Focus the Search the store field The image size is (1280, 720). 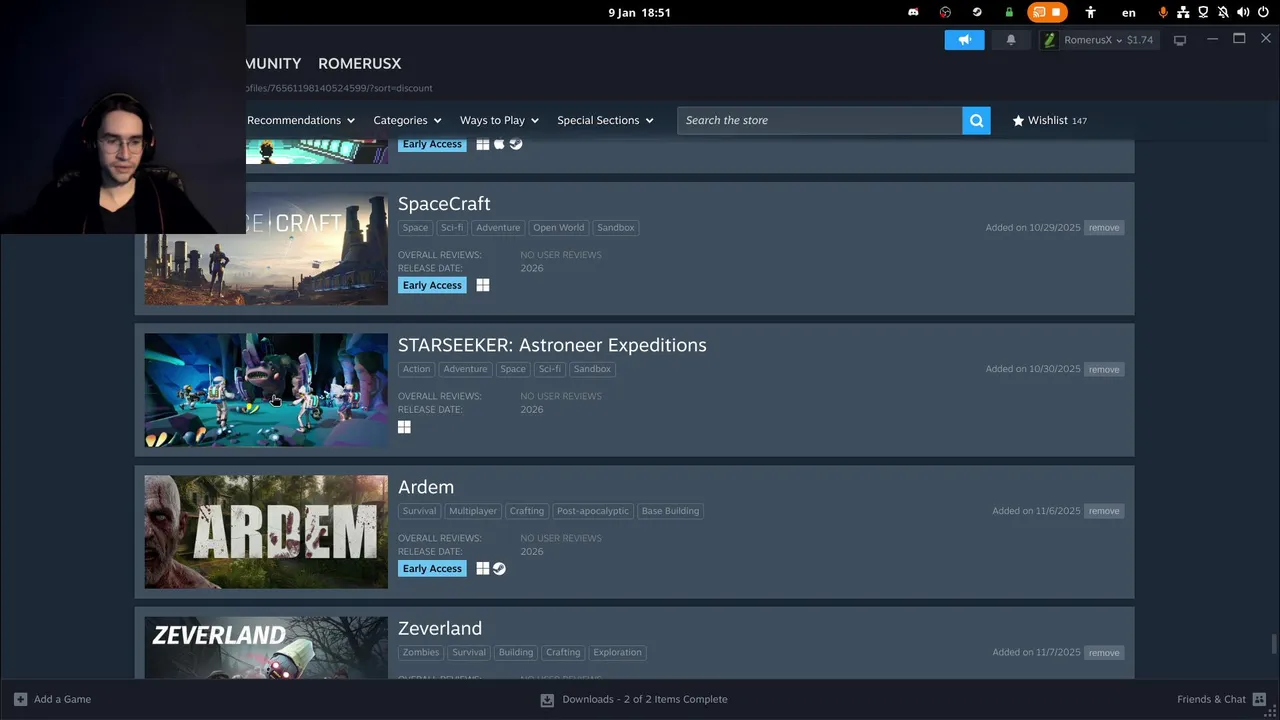click(x=820, y=120)
